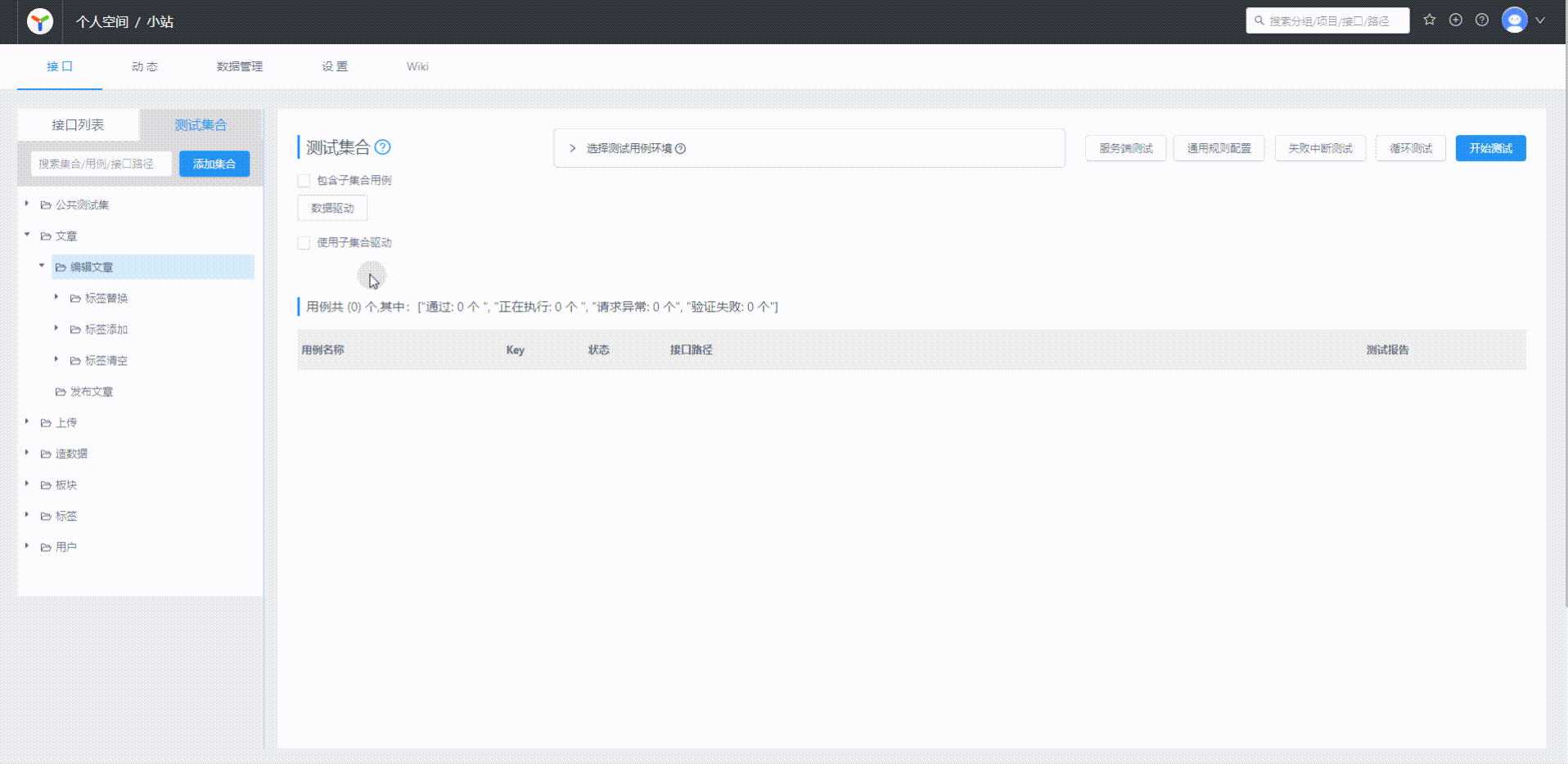Click the add-project plus icon
1568x764 pixels.
(1456, 20)
